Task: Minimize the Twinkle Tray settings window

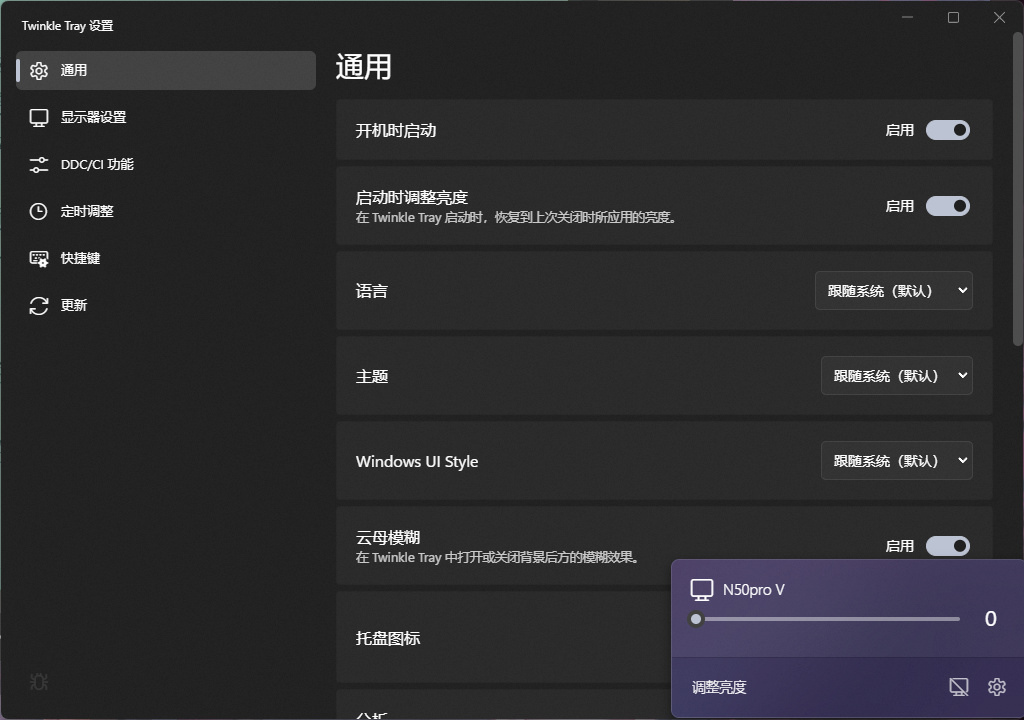Action: tap(907, 18)
